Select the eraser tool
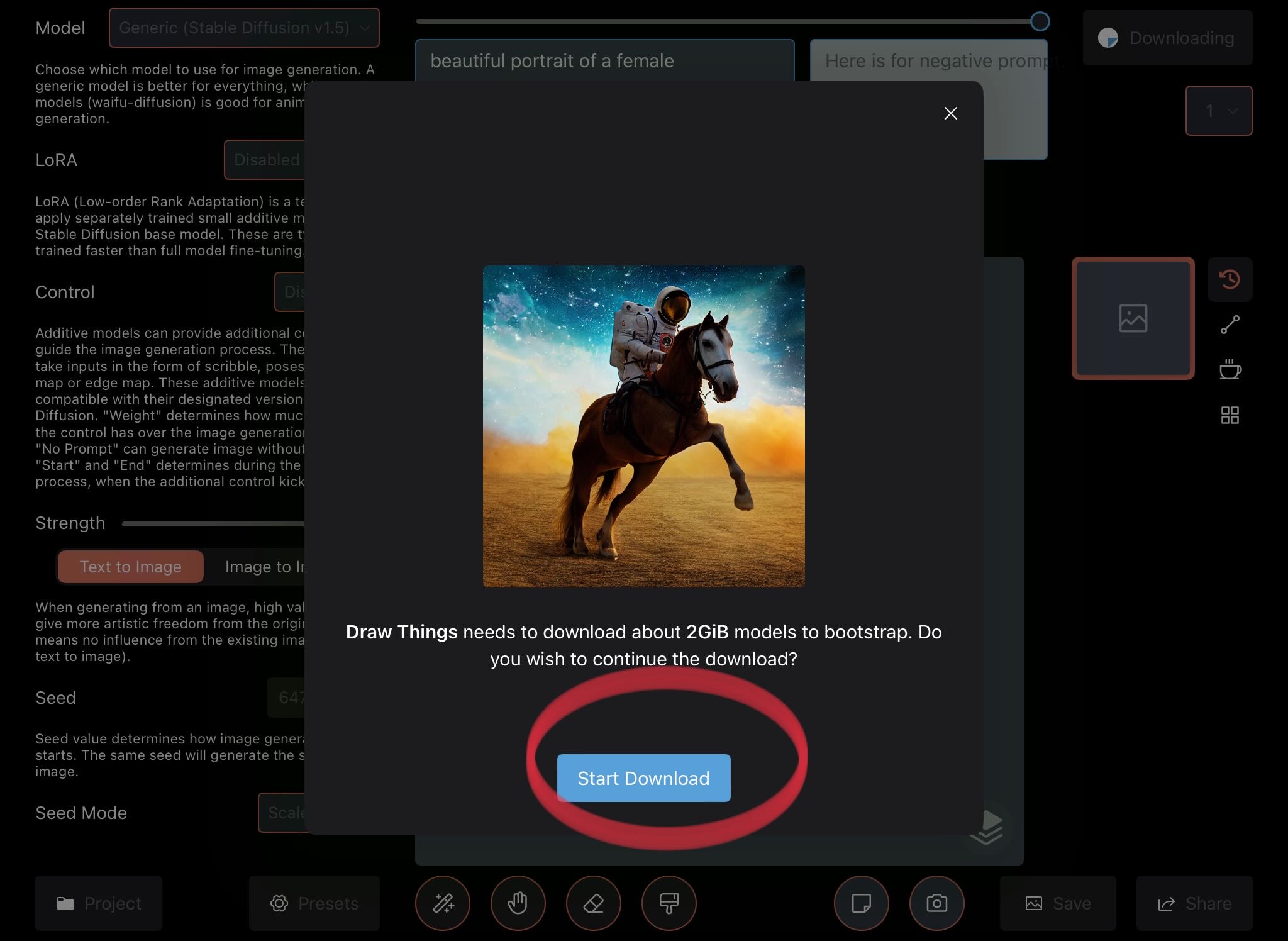Image resolution: width=1288 pixels, height=941 pixels. click(x=593, y=903)
